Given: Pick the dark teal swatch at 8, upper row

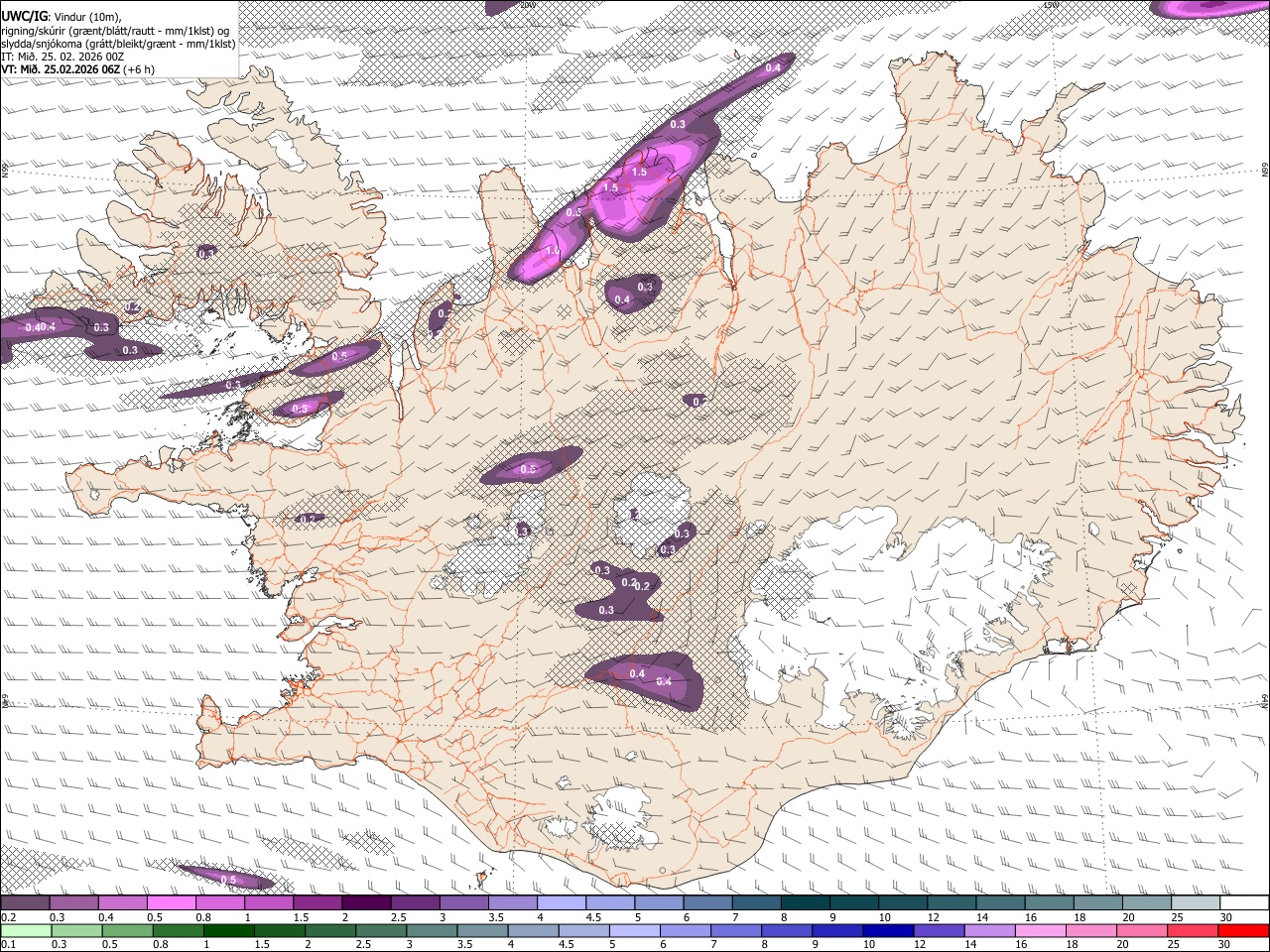Looking at the screenshot, I should (806, 903).
